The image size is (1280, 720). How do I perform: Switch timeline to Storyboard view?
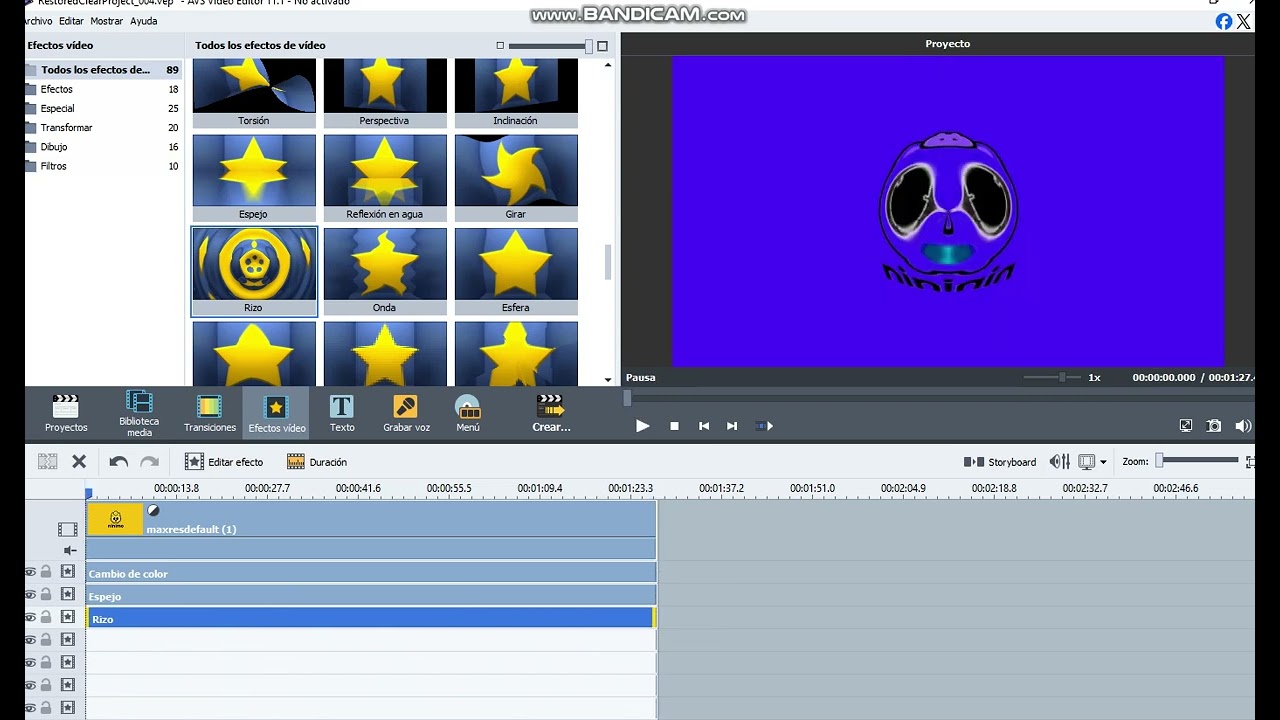pos(1000,462)
